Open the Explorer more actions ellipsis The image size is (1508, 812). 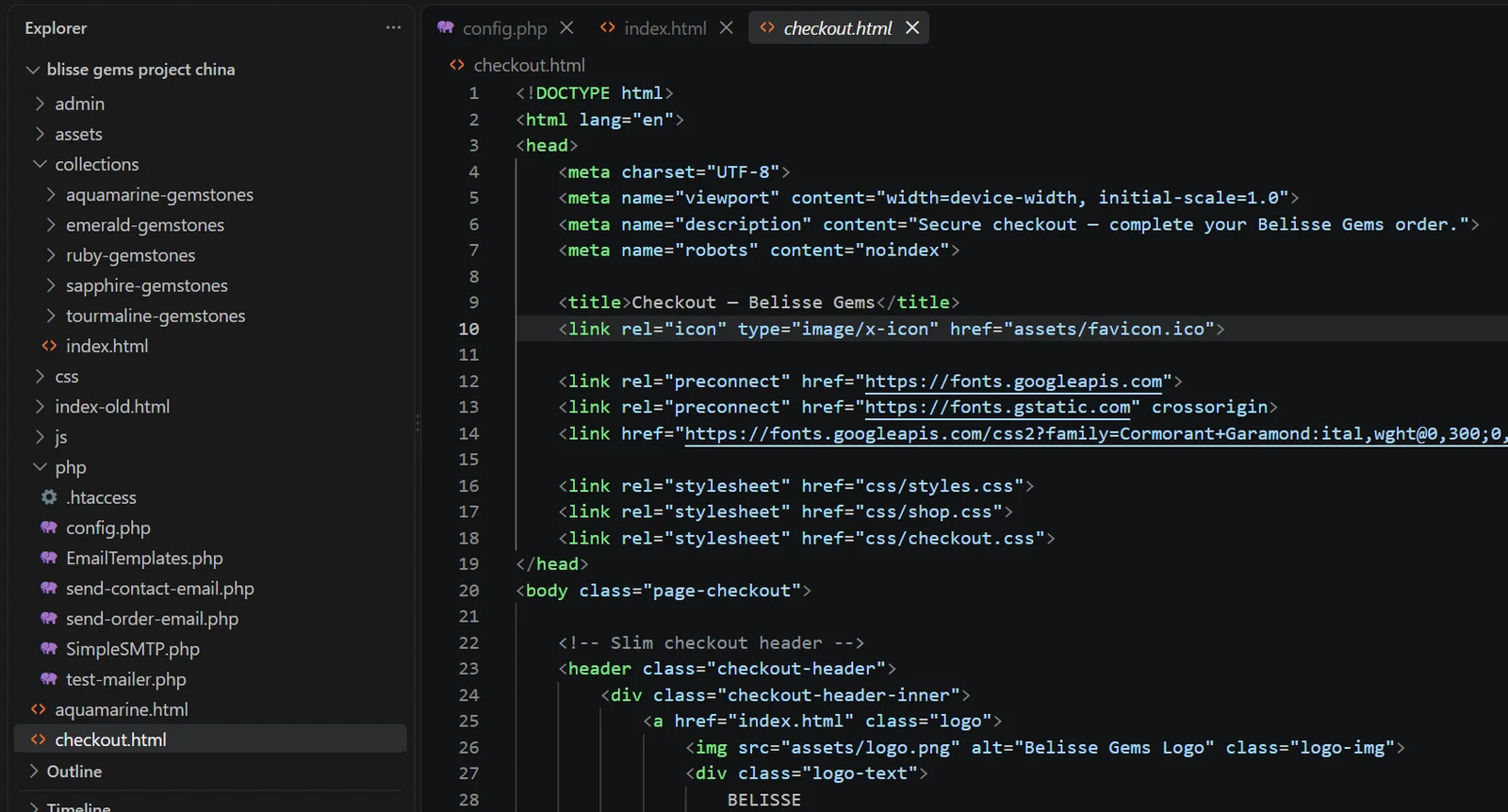[x=393, y=28]
